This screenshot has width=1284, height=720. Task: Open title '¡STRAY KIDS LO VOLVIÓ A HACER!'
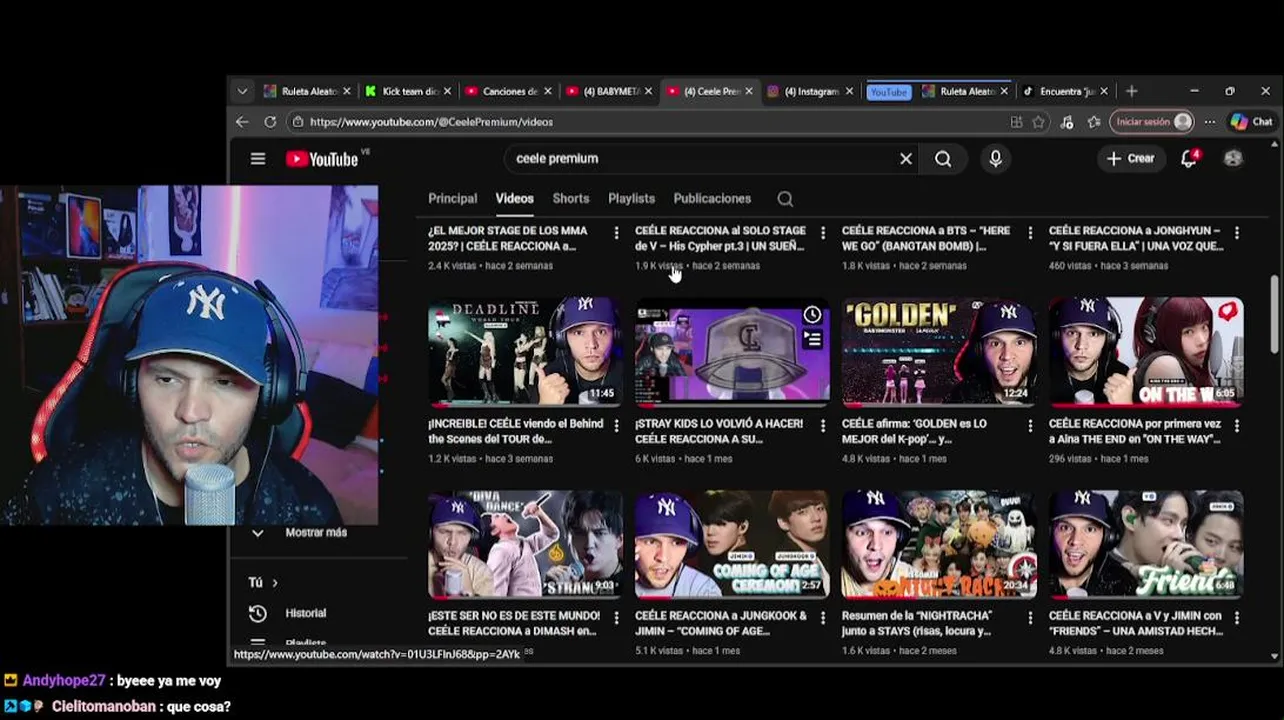pos(719,431)
